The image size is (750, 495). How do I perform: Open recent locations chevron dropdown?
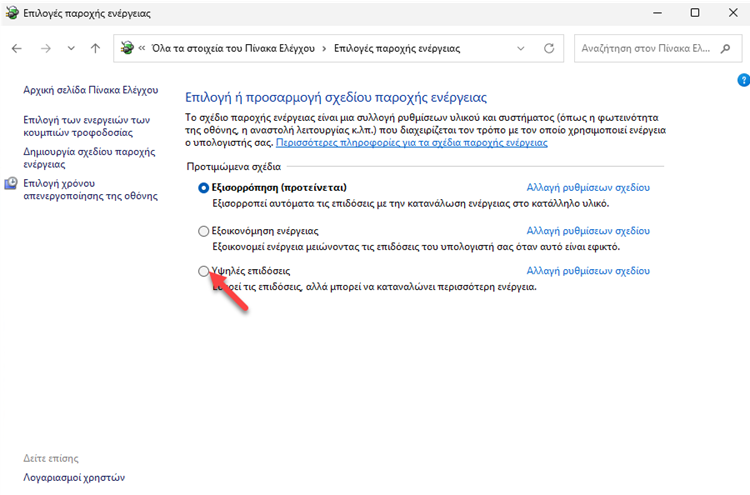[71, 48]
